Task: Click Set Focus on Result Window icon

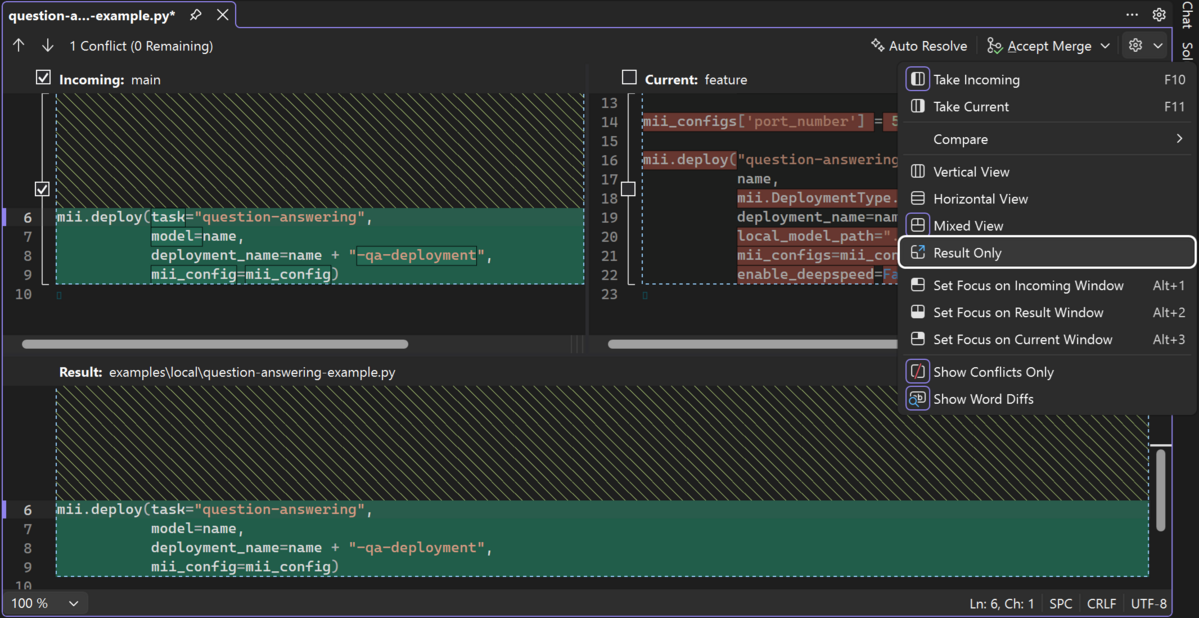Action: coord(918,312)
